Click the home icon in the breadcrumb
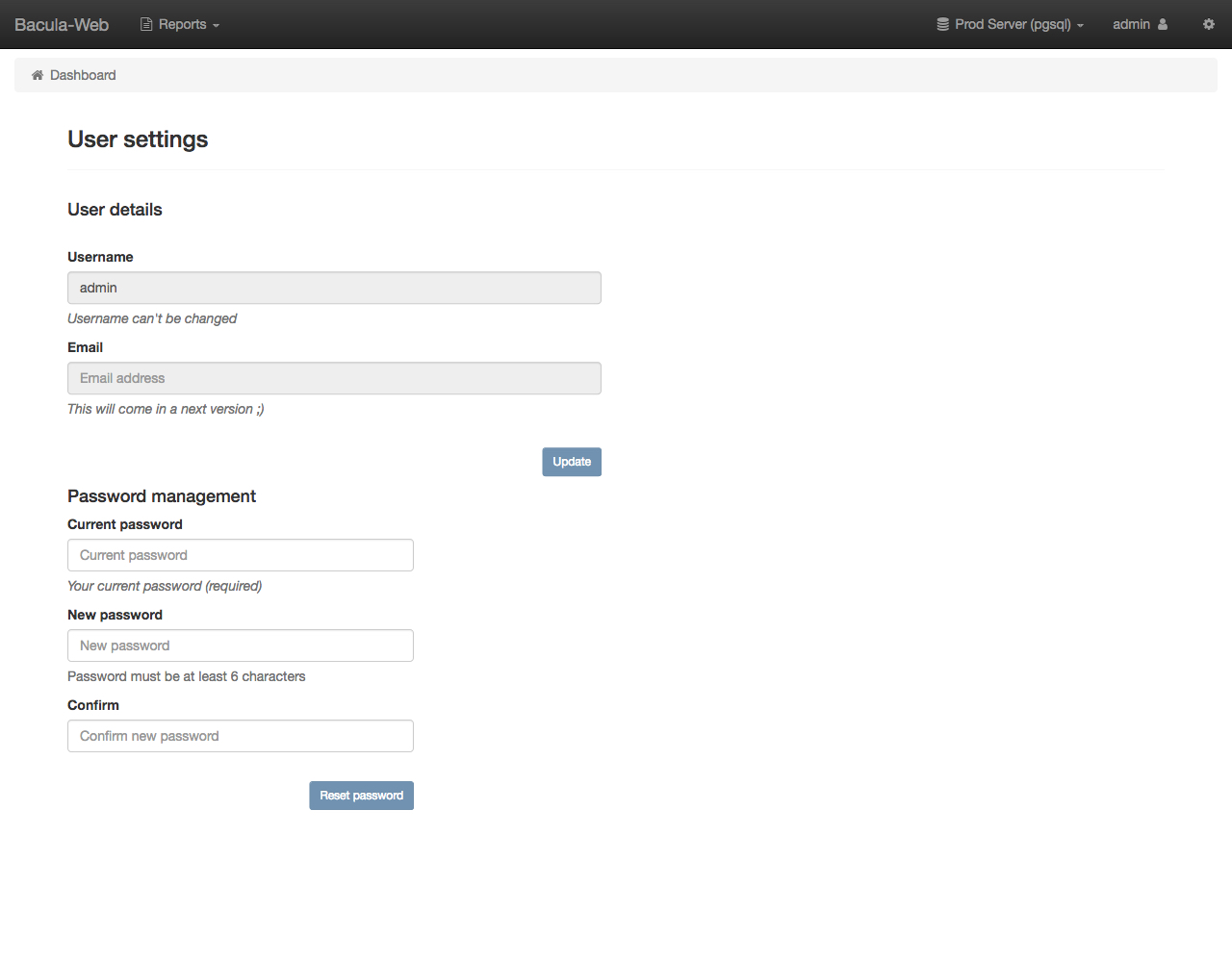Viewport: 1232px width, 962px height. (38, 75)
